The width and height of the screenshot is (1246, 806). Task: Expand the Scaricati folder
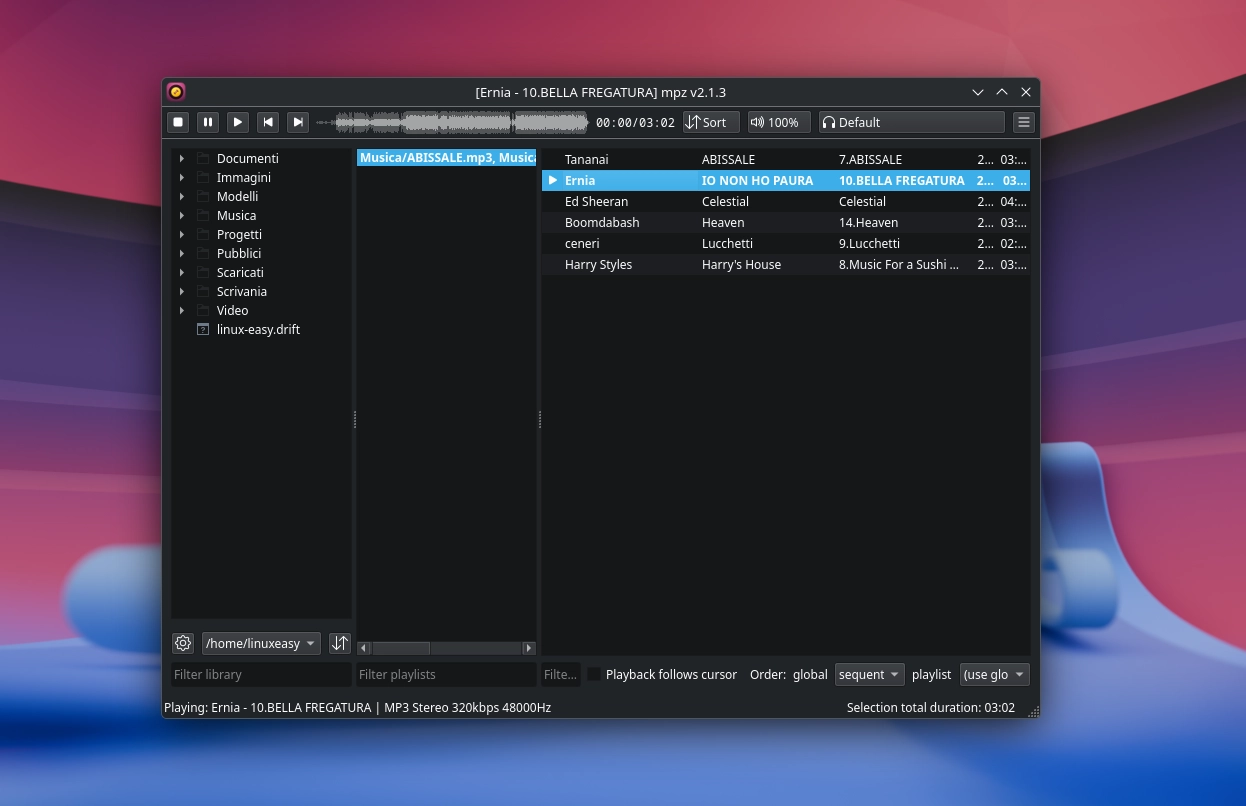(x=181, y=272)
